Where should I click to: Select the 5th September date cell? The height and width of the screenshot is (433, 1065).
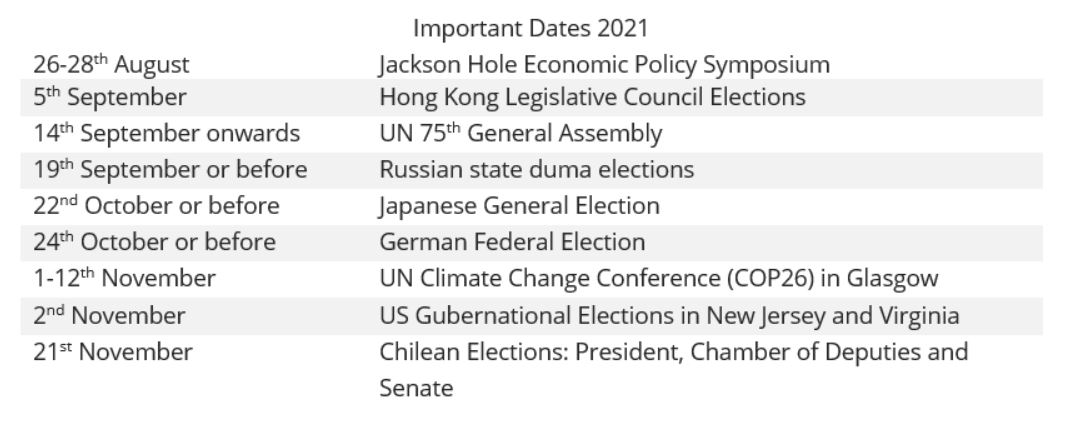(109, 97)
